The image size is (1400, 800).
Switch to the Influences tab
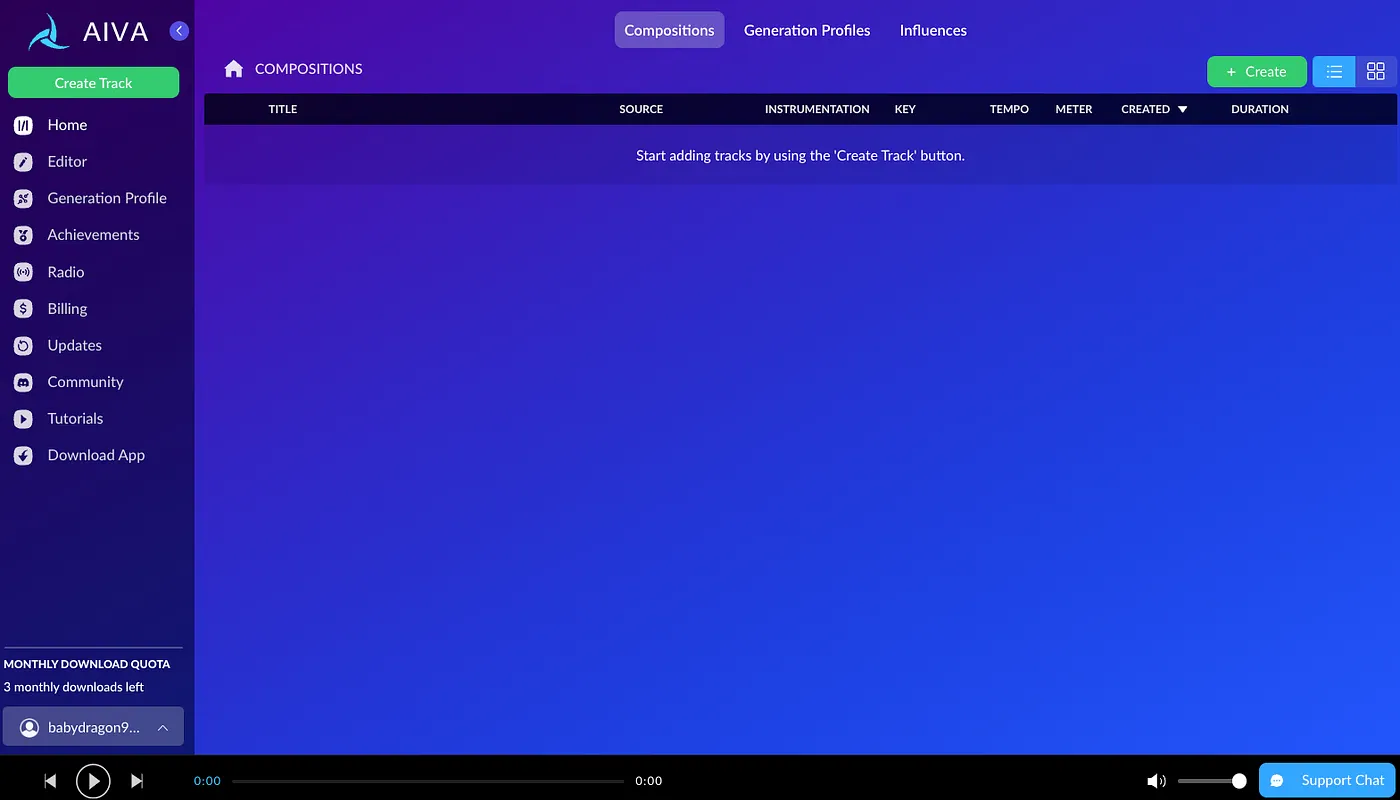[x=933, y=30]
